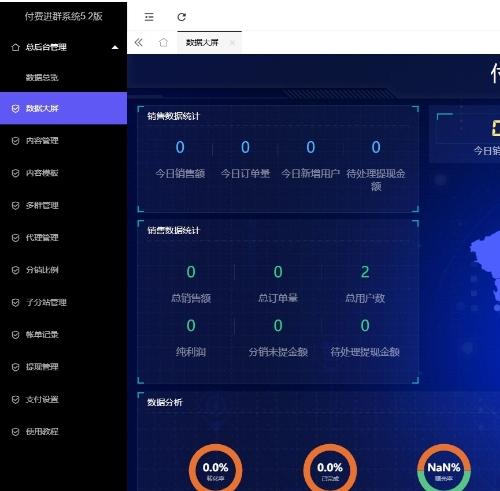The height and width of the screenshot is (491, 500).
Task: Open 代理管理 in the sidebar
Action: [42, 238]
